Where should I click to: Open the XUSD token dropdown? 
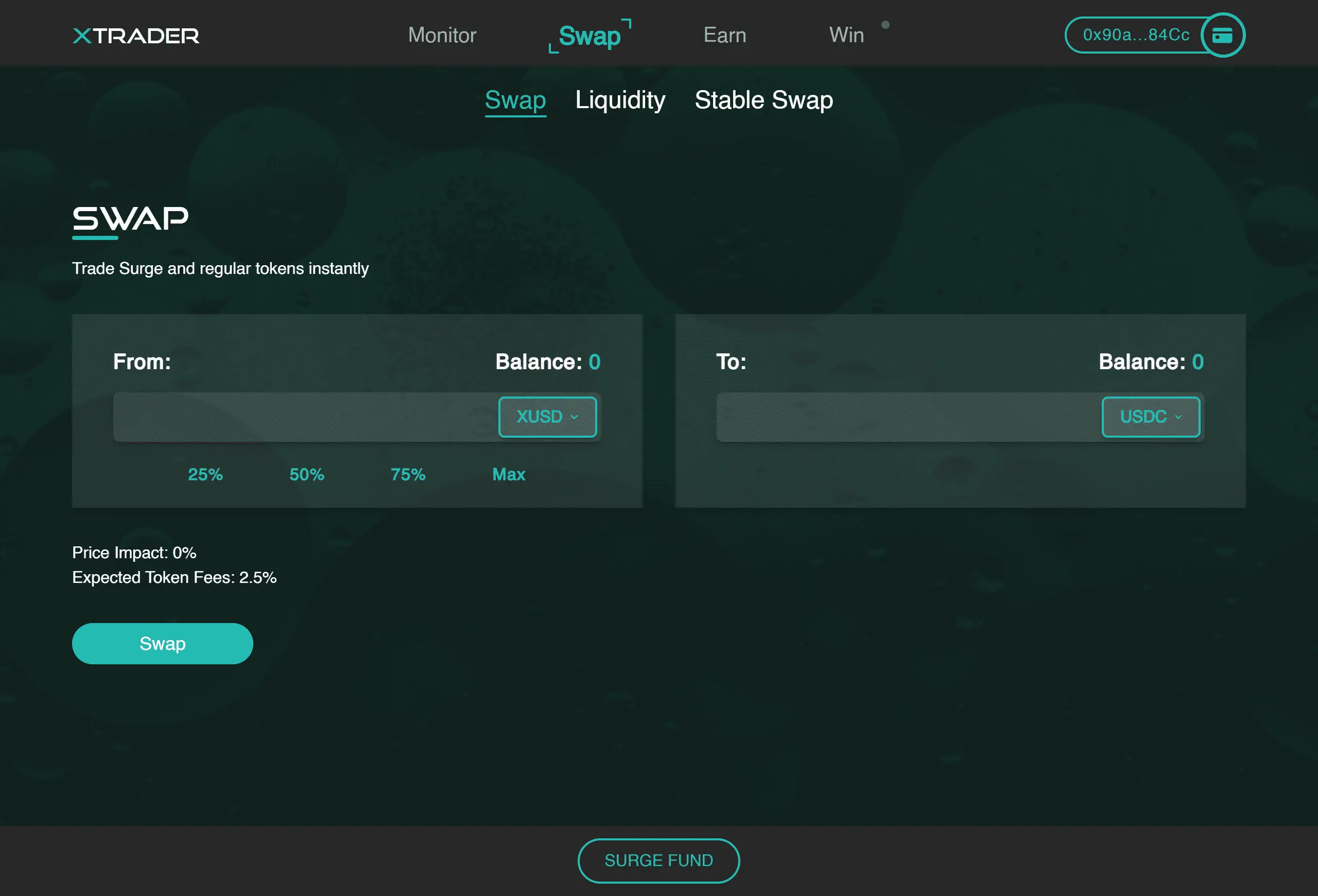(x=547, y=417)
